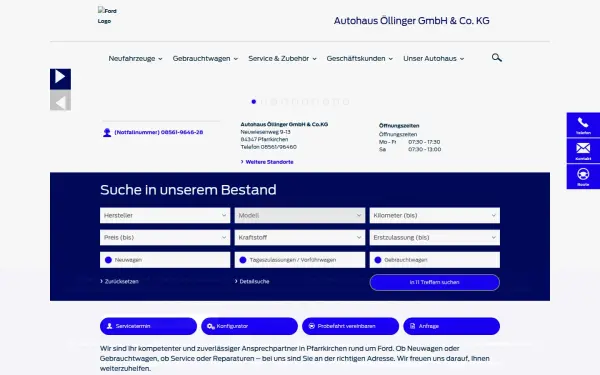The image size is (600, 375).
Task: Open the Neufahrzeuge menu
Action: coord(135,59)
